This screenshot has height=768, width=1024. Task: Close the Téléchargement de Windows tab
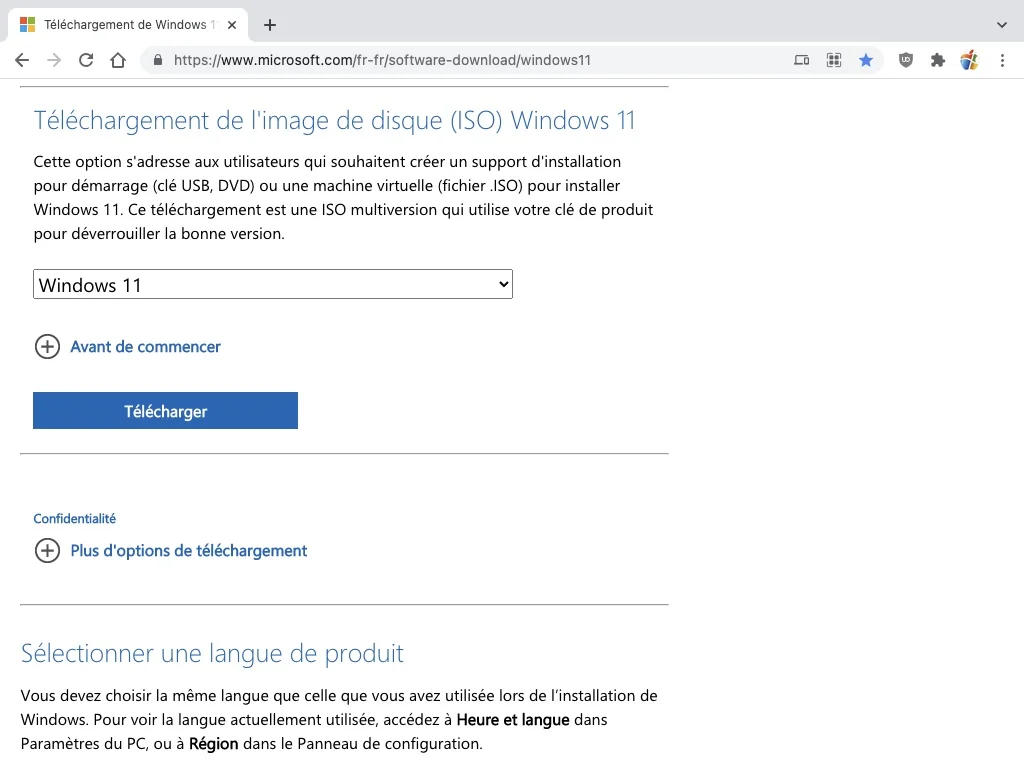(x=232, y=25)
